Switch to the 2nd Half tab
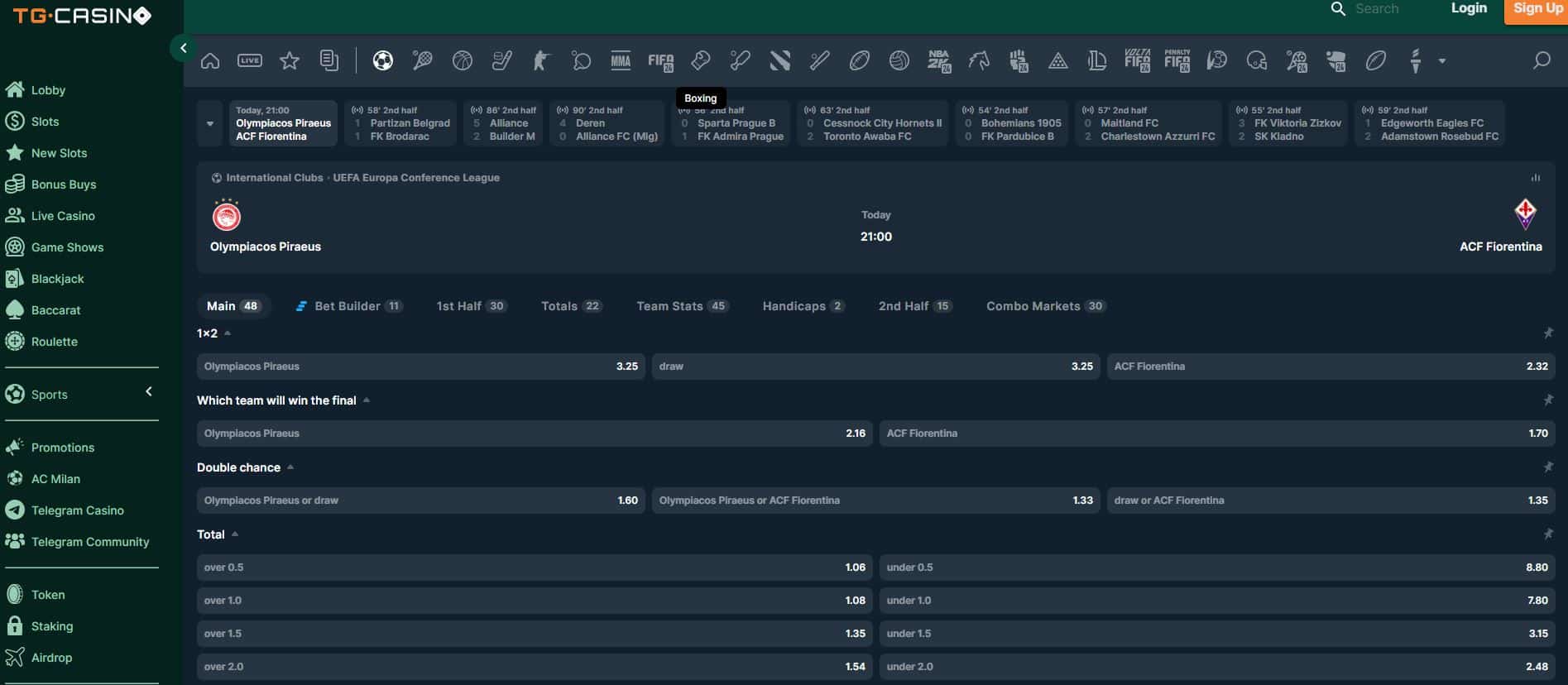The height and width of the screenshot is (685, 1568). pos(915,306)
